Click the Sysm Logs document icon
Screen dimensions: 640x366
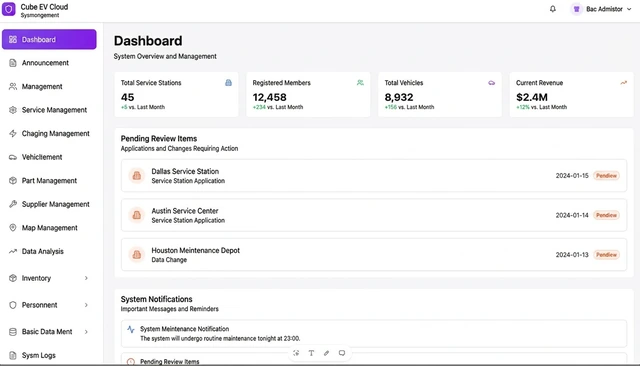click(x=13, y=355)
